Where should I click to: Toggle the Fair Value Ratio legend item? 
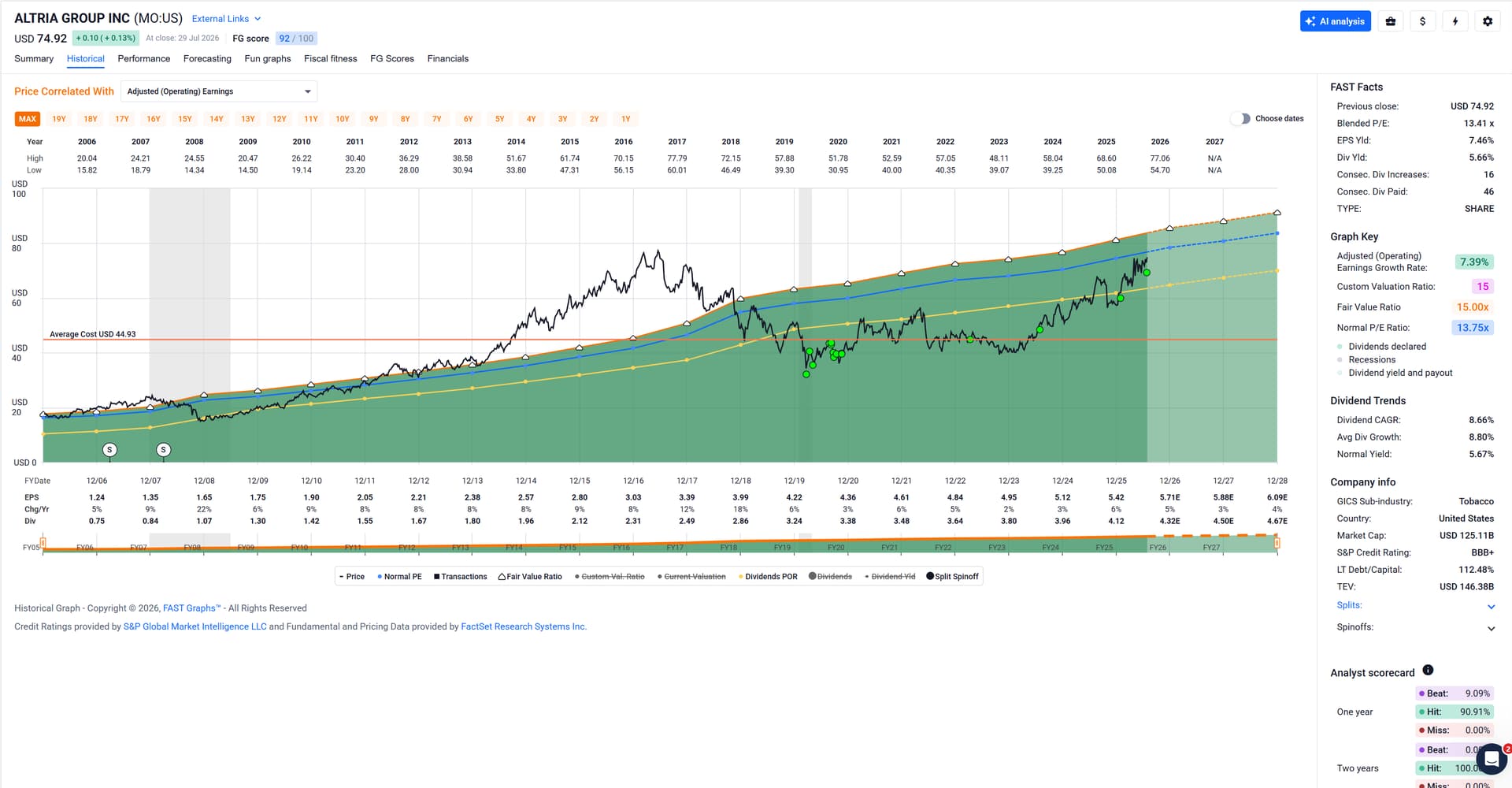530,577
